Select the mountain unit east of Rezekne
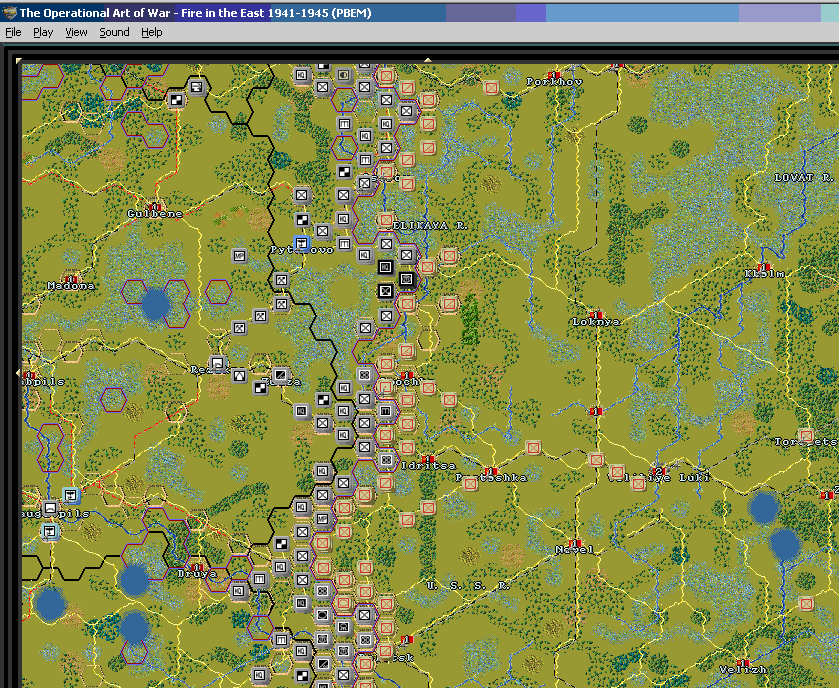Screen dimensions: 839x688 point(239,376)
